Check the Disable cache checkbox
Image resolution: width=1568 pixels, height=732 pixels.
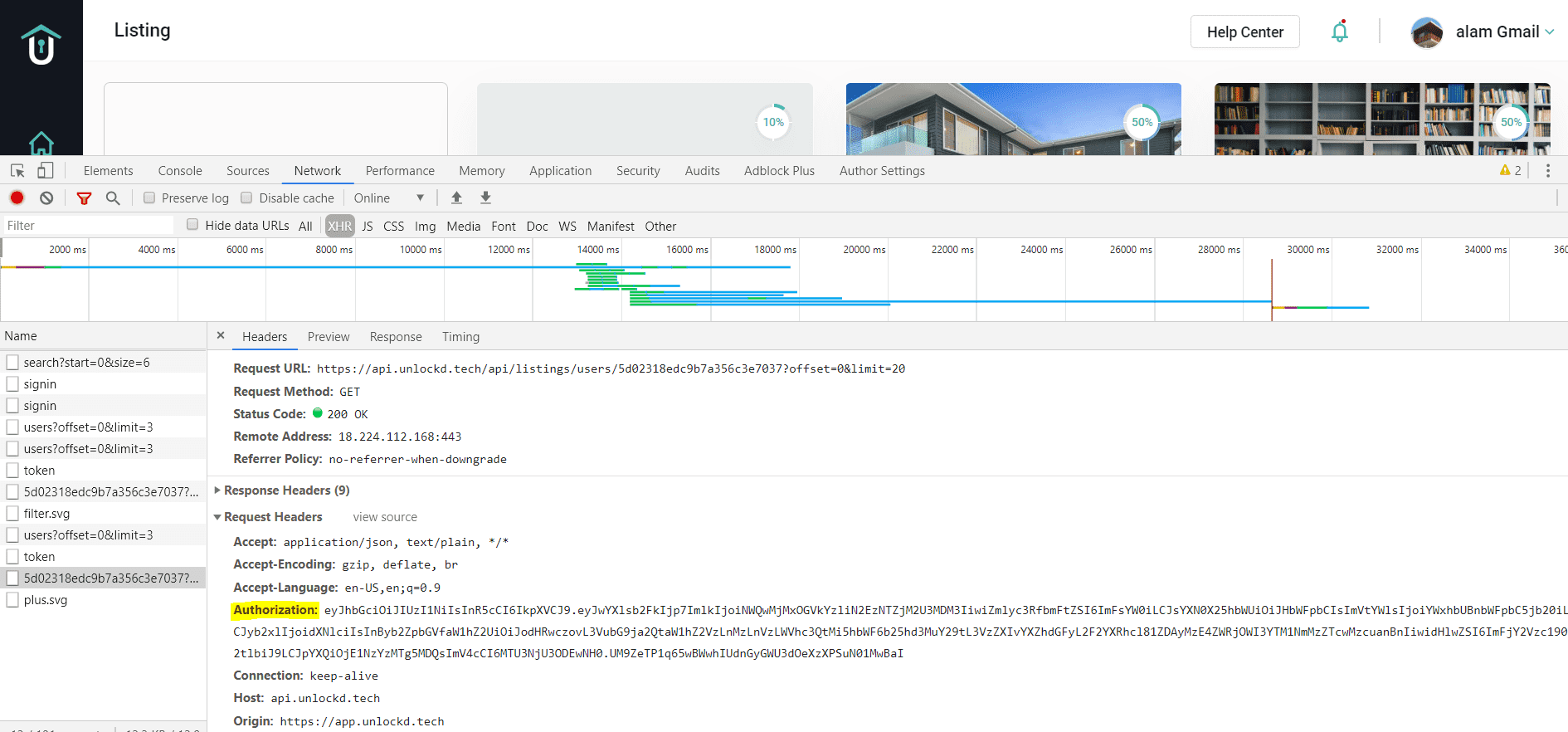(x=246, y=198)
